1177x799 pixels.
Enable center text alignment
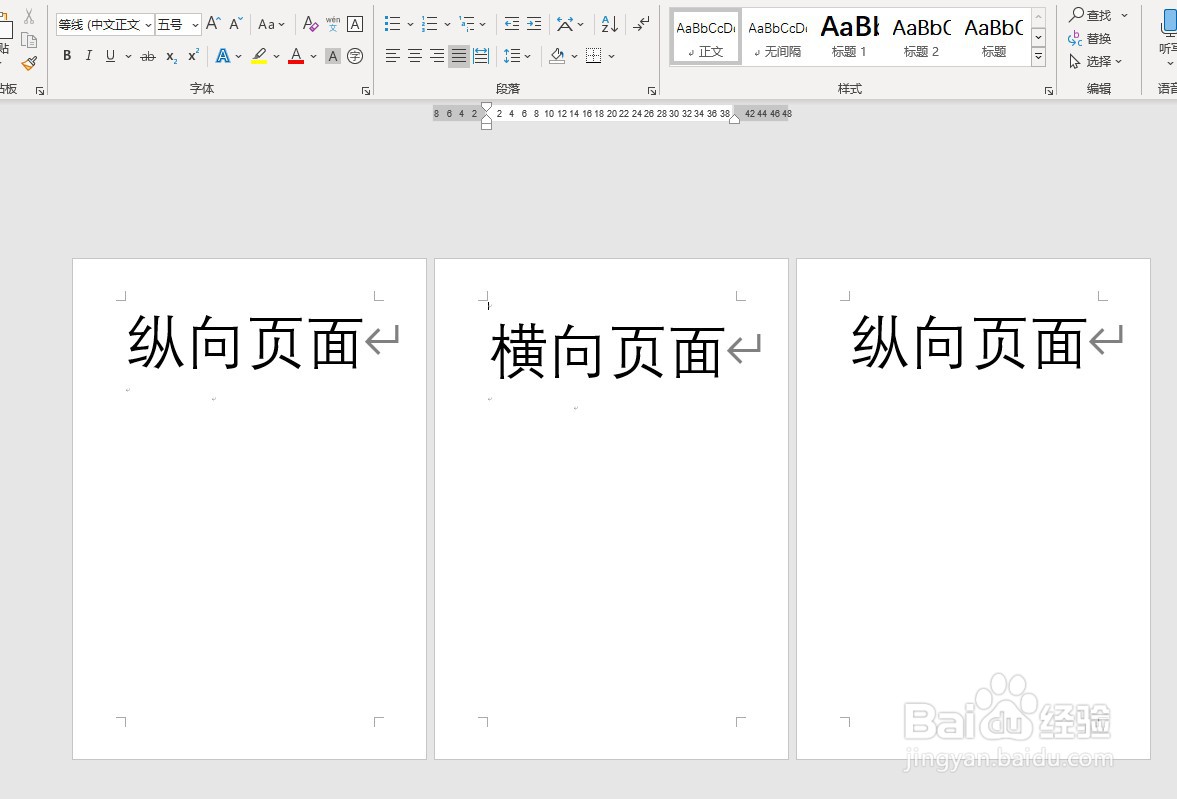tap(413, 55)
